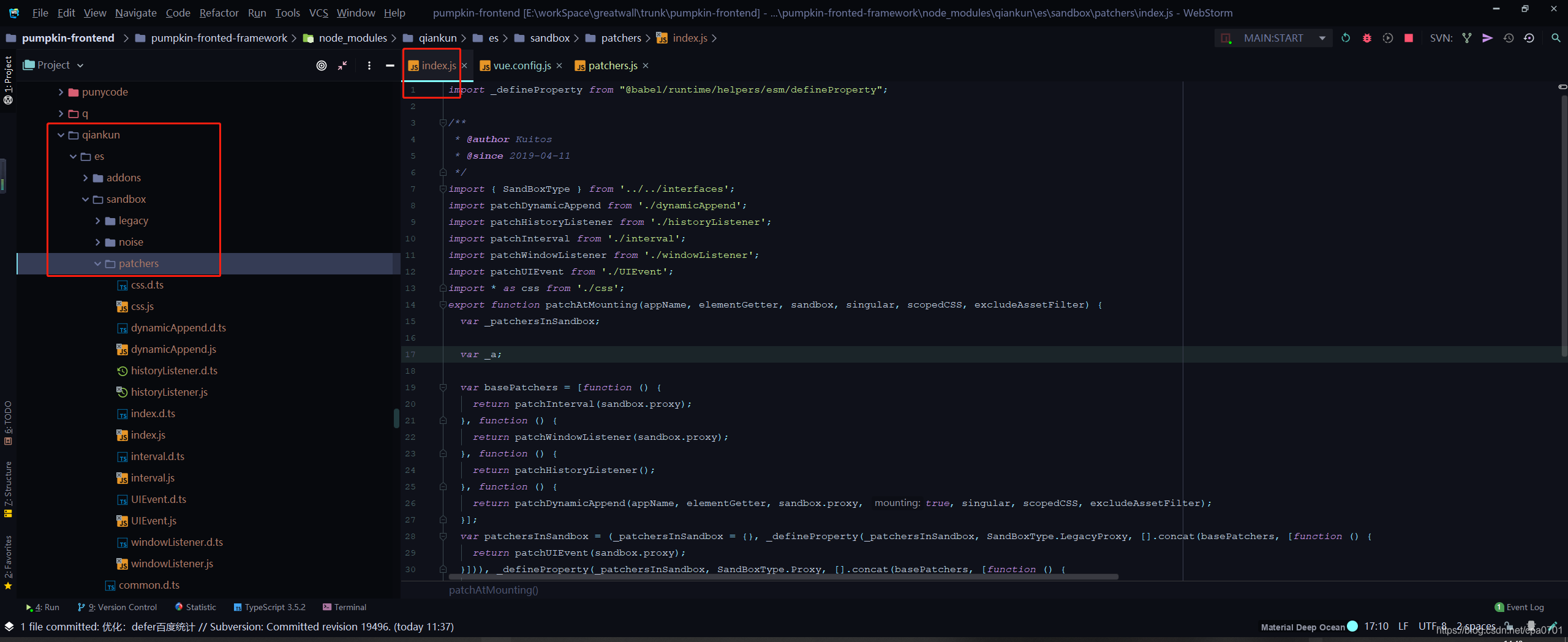Show SVN history clock icon
The width and height of the screenshot is (1568, 642).
click(x=1509, y=38)
